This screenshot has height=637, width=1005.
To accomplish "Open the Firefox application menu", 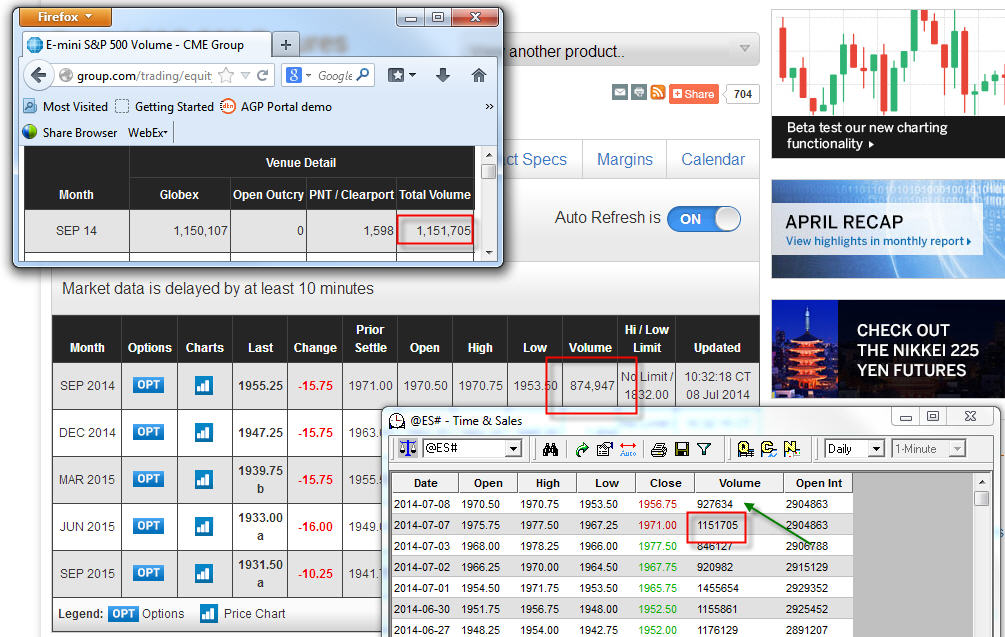I will pyautogui.click(x=65, y=17).
